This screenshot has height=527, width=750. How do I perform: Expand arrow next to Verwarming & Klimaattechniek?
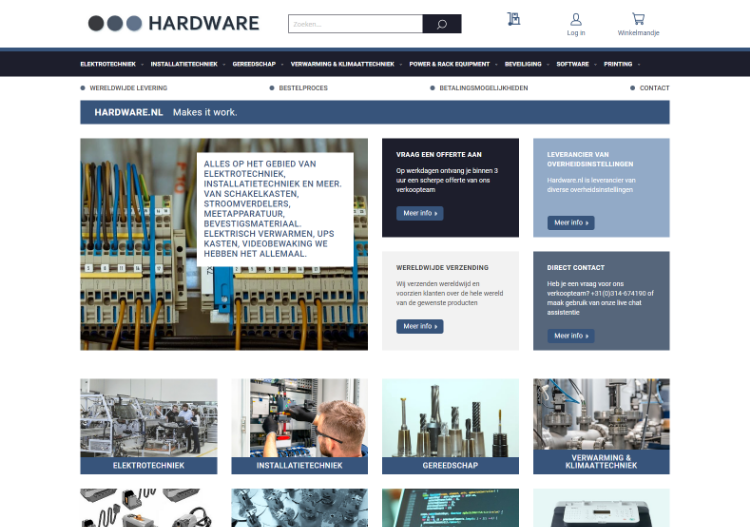click(x=401, y=65)
